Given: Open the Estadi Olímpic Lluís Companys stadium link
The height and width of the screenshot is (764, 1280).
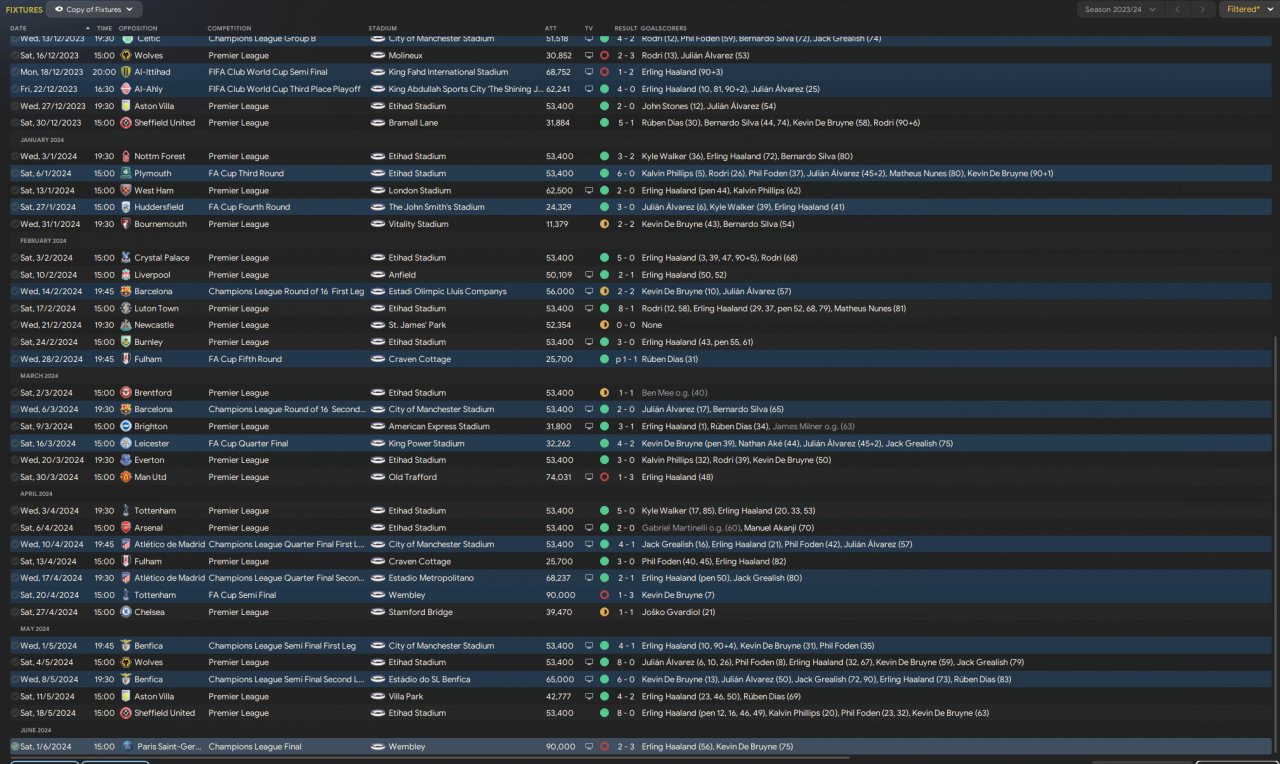Looking at the screenshot, I should (x=447, y=292).
